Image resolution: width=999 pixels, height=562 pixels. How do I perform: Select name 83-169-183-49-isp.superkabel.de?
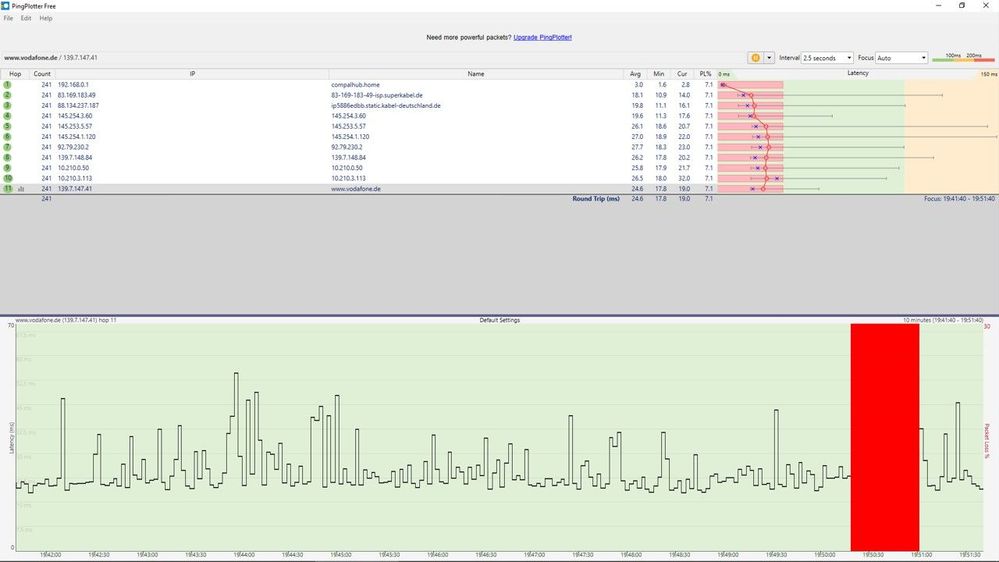(377, 95)
